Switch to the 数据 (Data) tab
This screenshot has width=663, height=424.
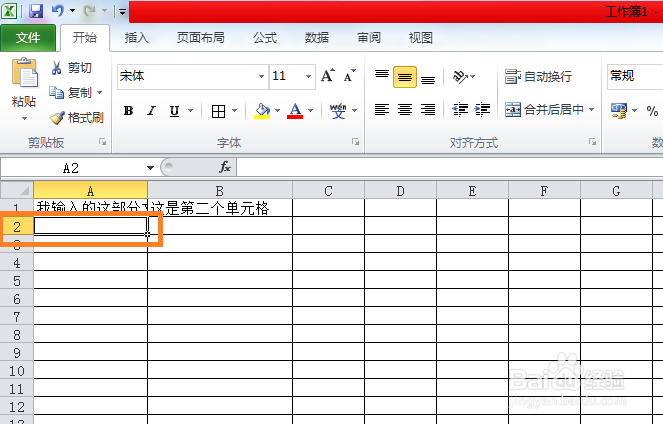click(x=317, y=38)
